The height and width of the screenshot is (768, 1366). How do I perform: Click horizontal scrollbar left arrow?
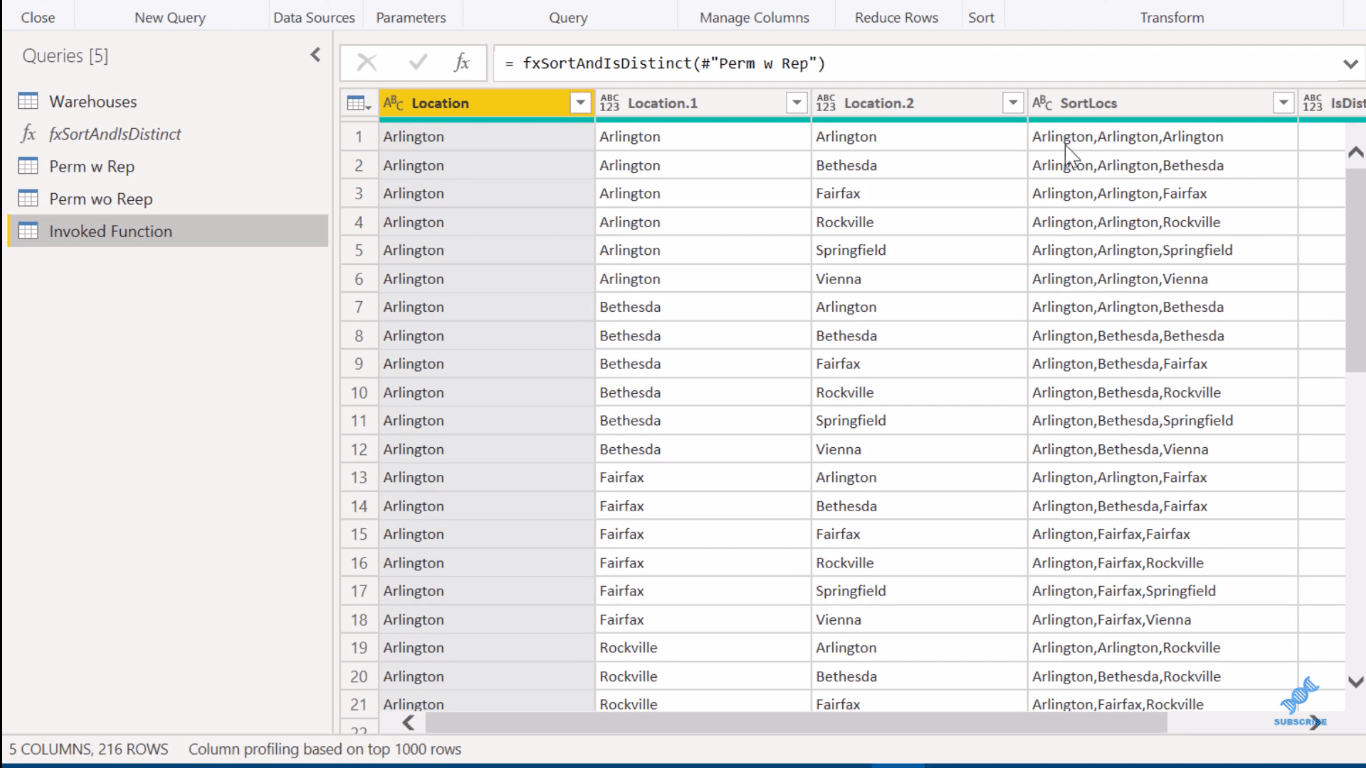[x=408, y=722]
